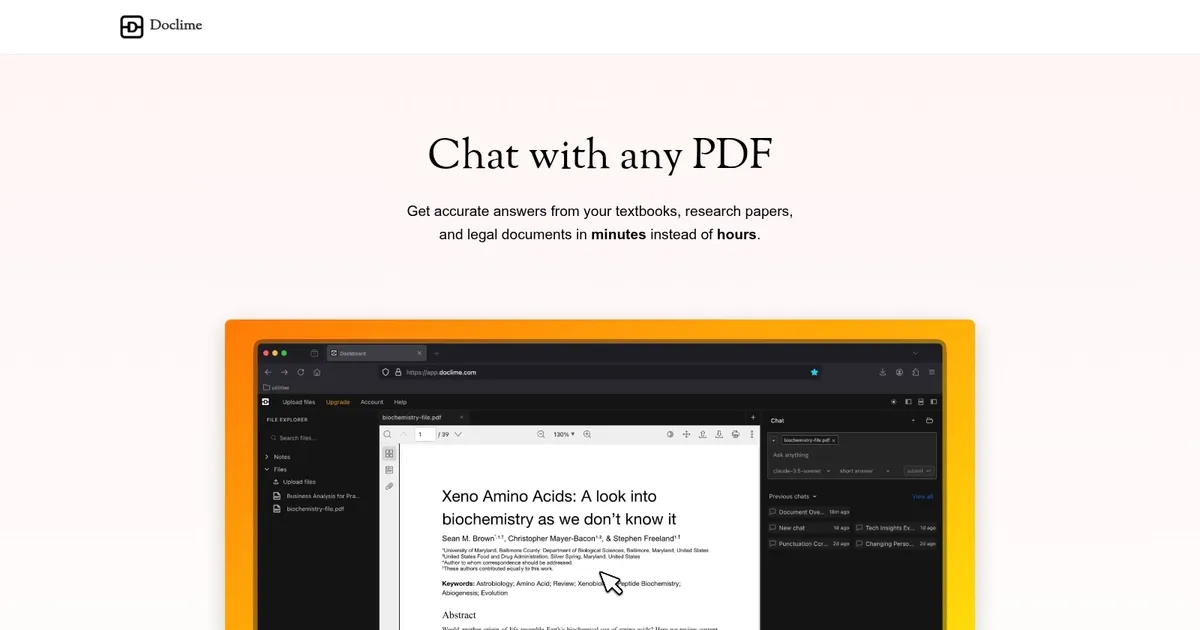
Task: Click the browser forward arrow
Action: [x=284, y=372]
